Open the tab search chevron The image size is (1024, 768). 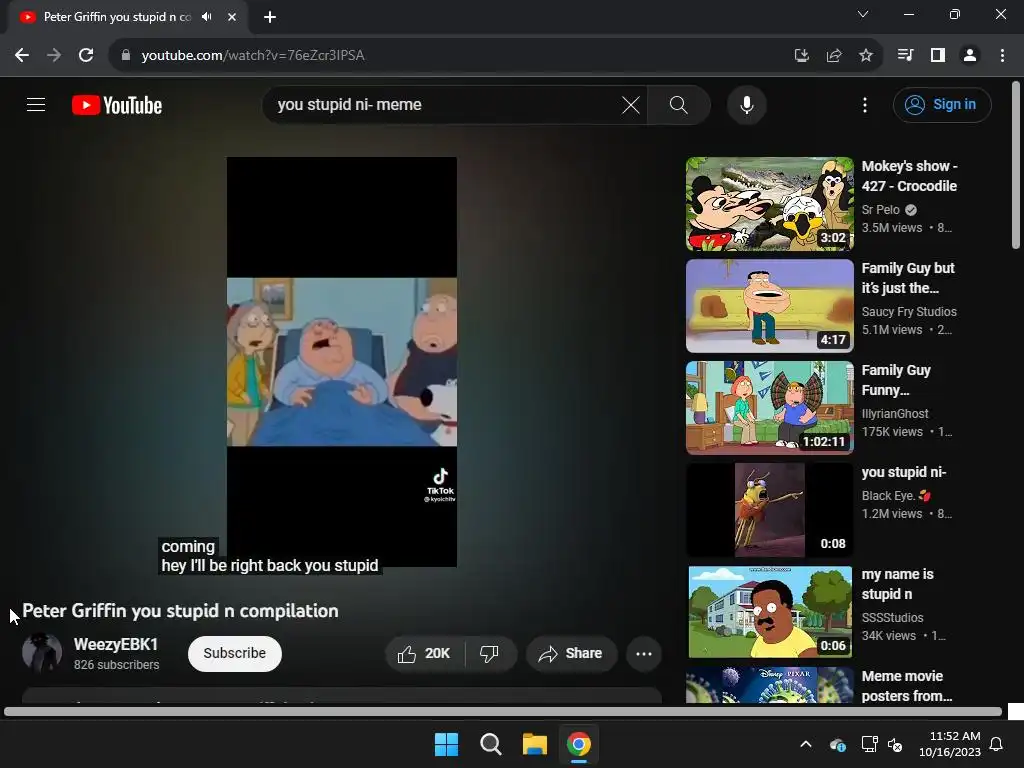tap(863, 14)
